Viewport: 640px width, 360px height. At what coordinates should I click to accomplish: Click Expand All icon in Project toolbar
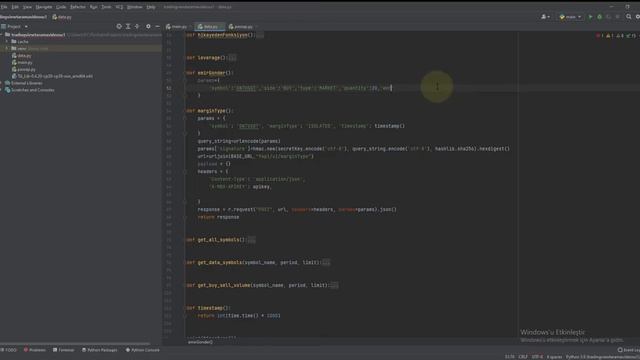coord(128,26)
